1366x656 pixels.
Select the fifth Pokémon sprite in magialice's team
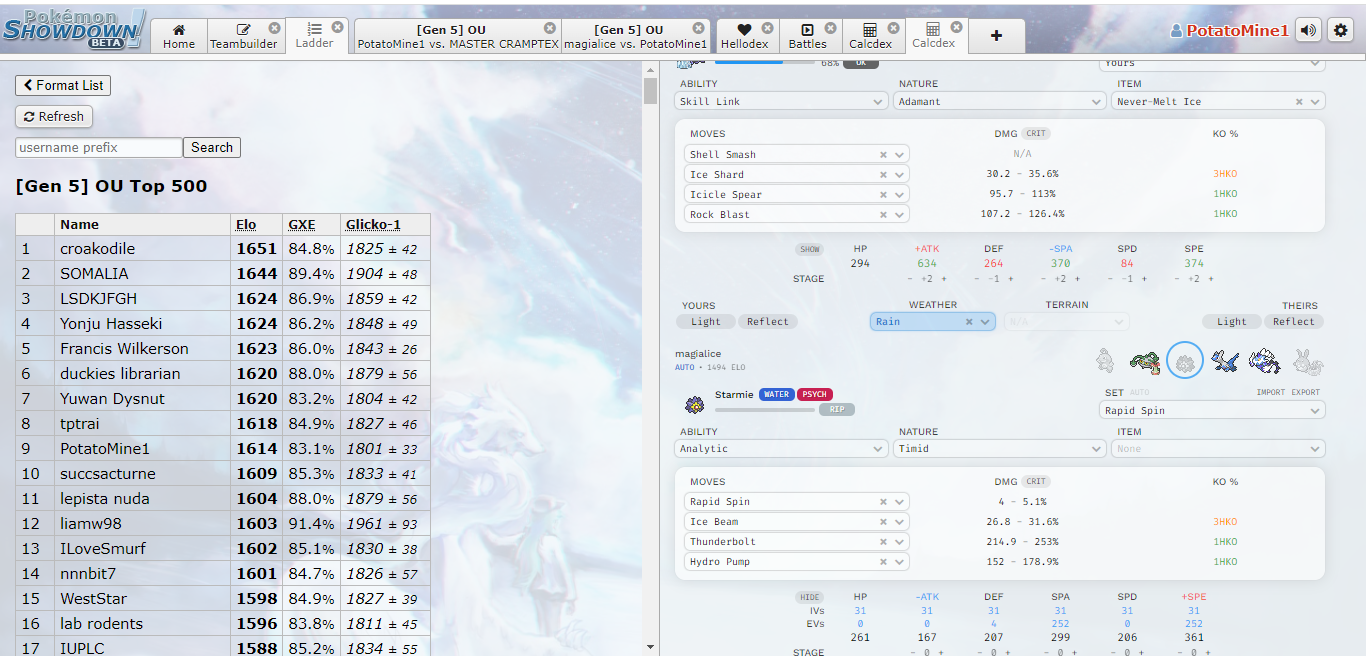1264,361
